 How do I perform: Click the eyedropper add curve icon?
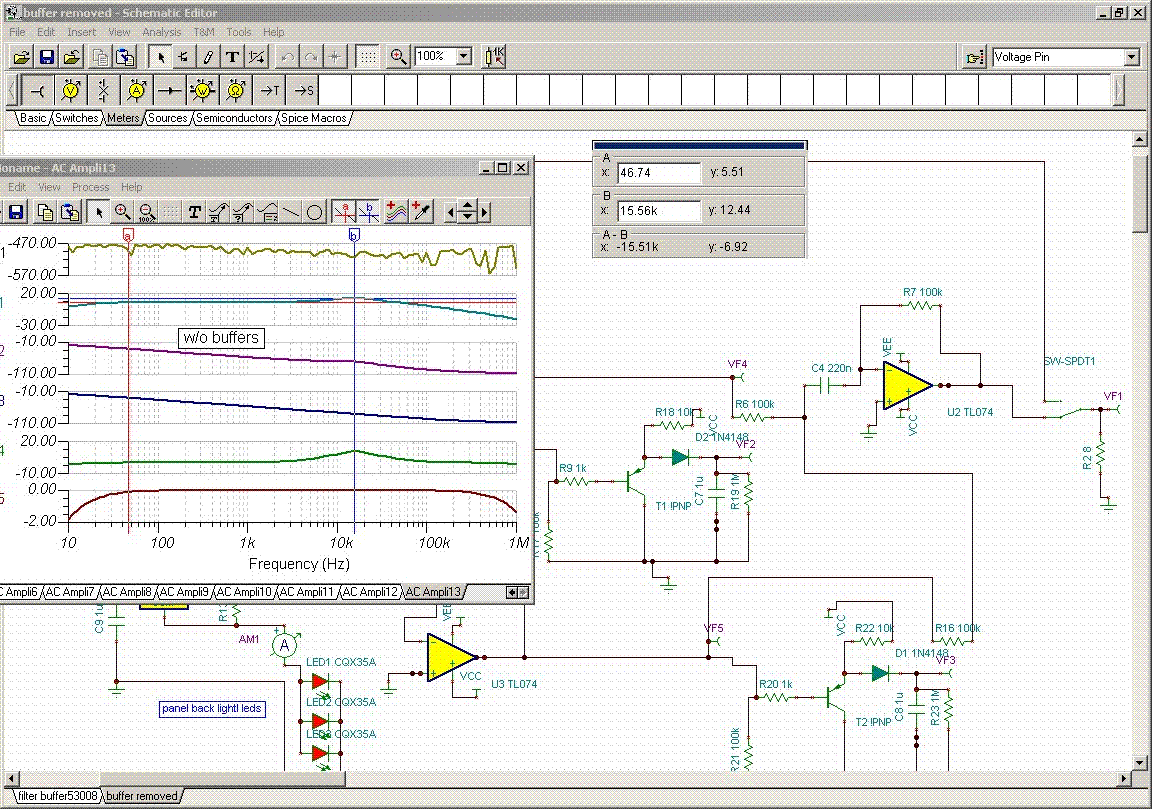421,212
